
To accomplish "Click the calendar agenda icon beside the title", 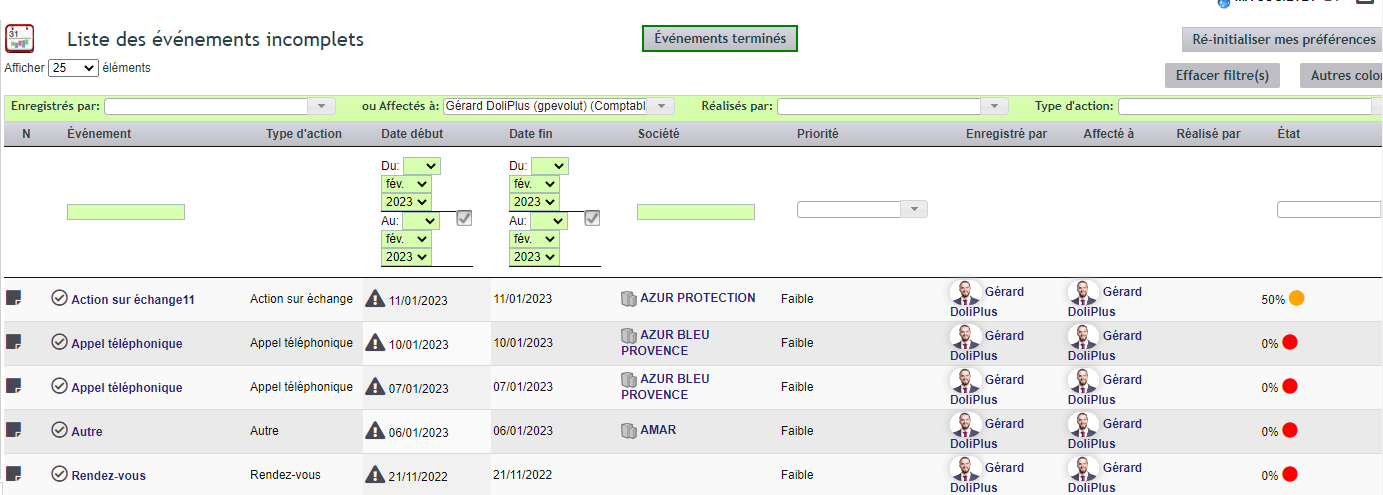I will (x=19, y=39).
